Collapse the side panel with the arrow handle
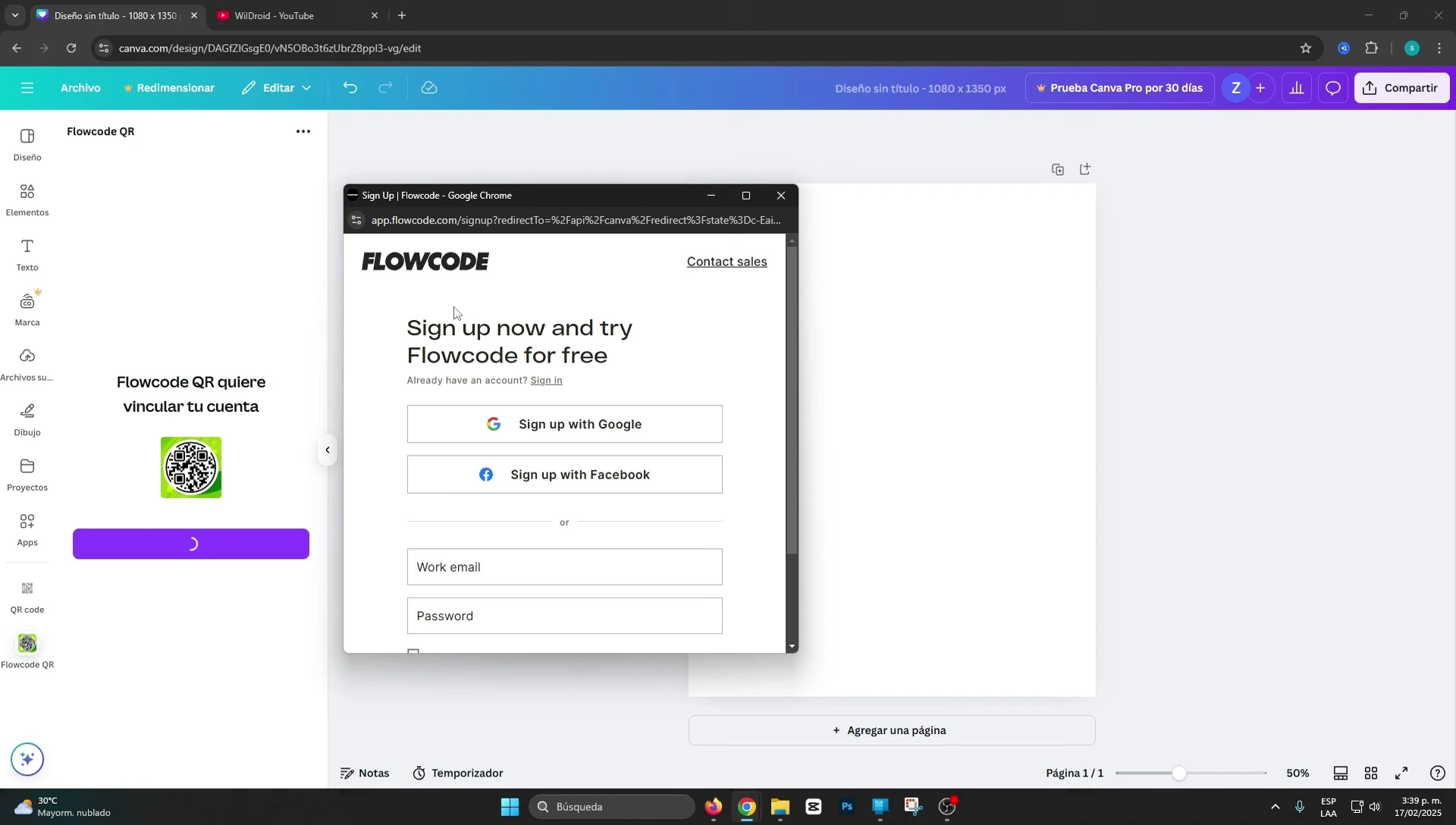This screenshot has height=825, width=1456. (x=328, y=450)
